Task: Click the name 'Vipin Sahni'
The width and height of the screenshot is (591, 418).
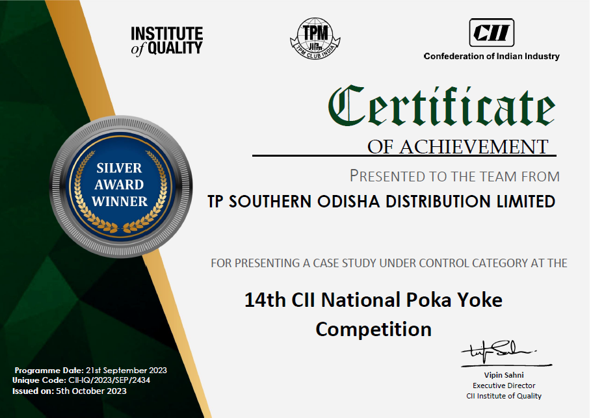Action: point(504,375)
